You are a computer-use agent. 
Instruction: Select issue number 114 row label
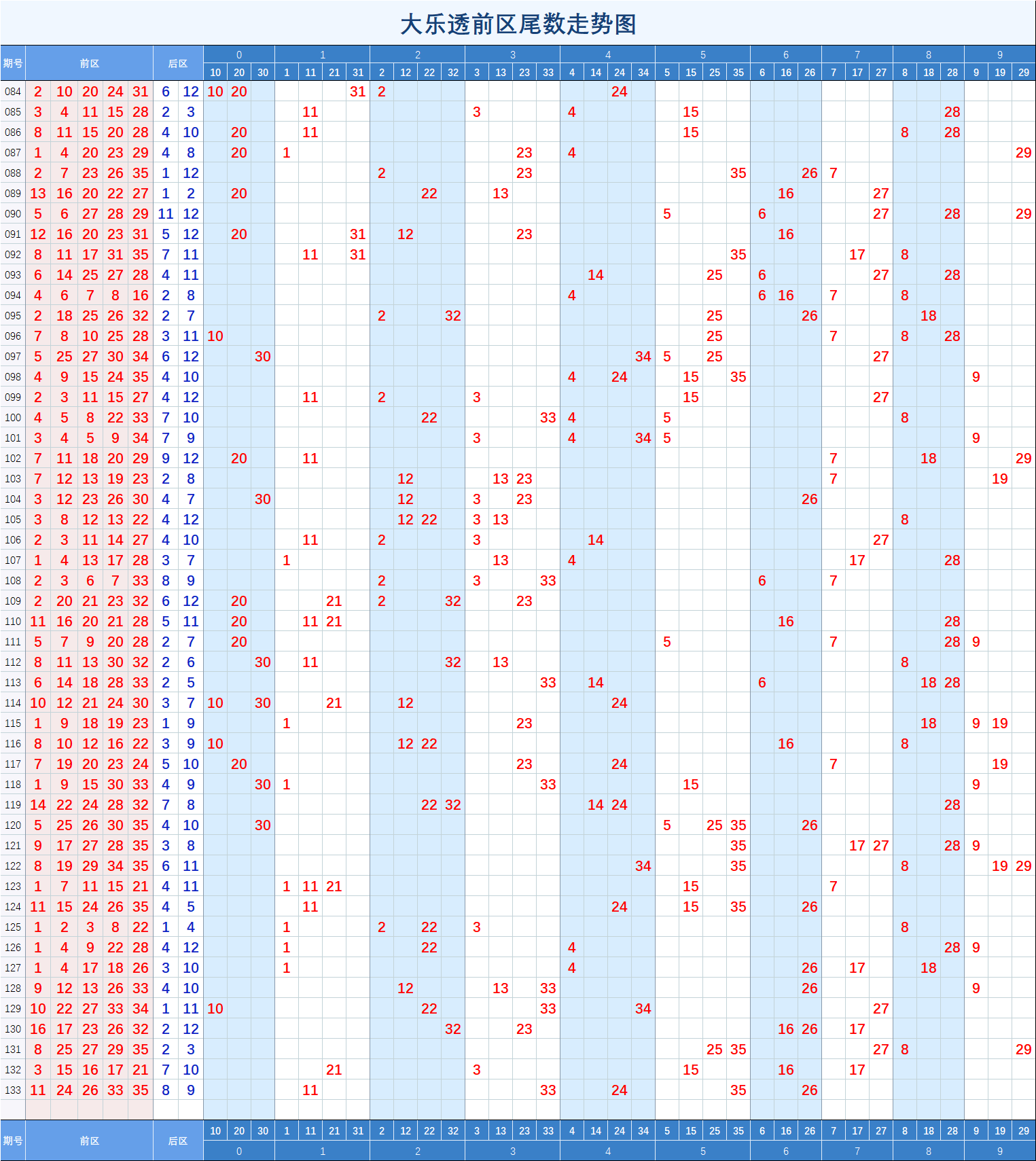13,703
